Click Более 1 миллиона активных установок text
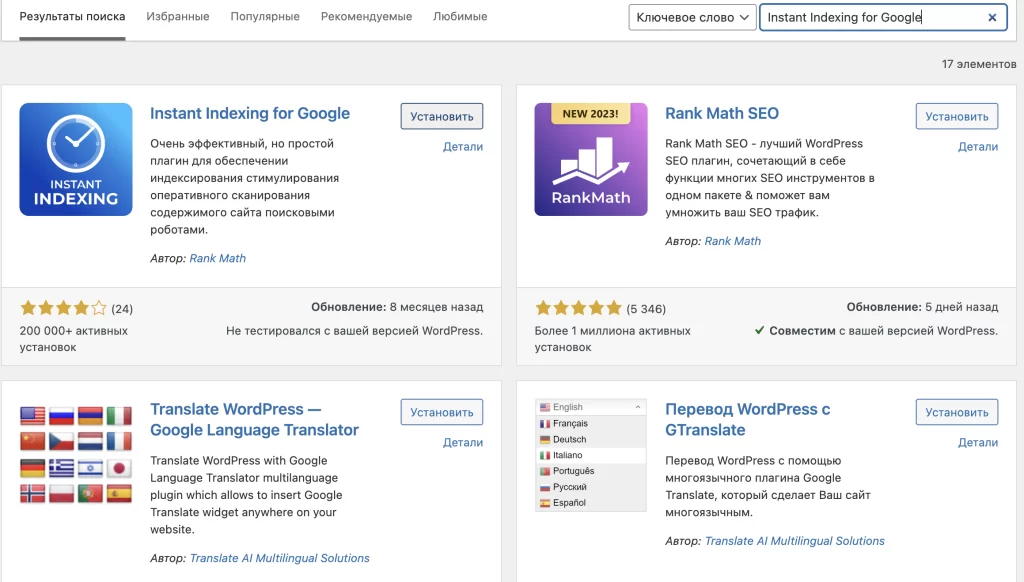This screenshot has height=582, width=1024. [613, 339]
